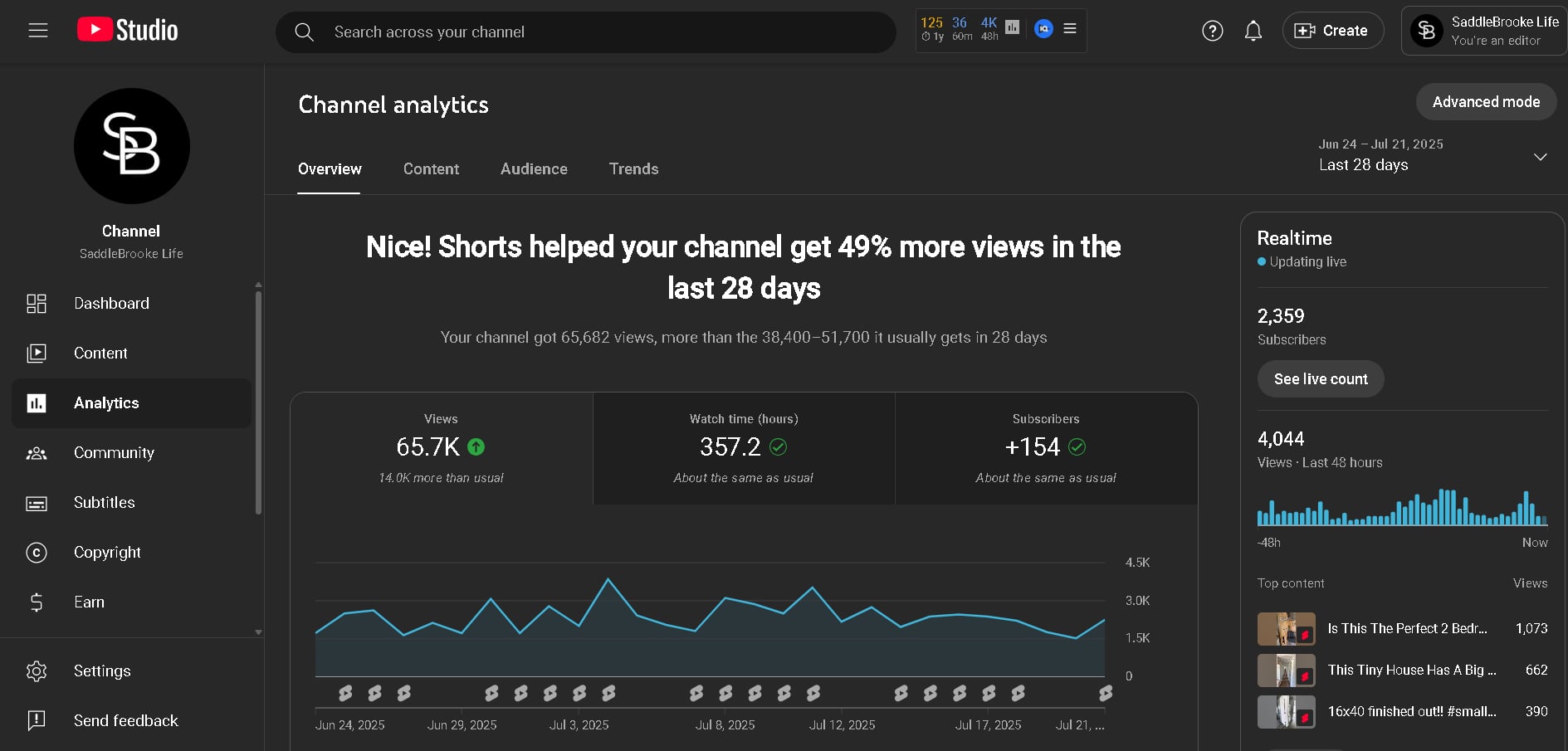1568x751 pixels.
Task: Switch to the Overview tab
Action: (x=330, y=169)
